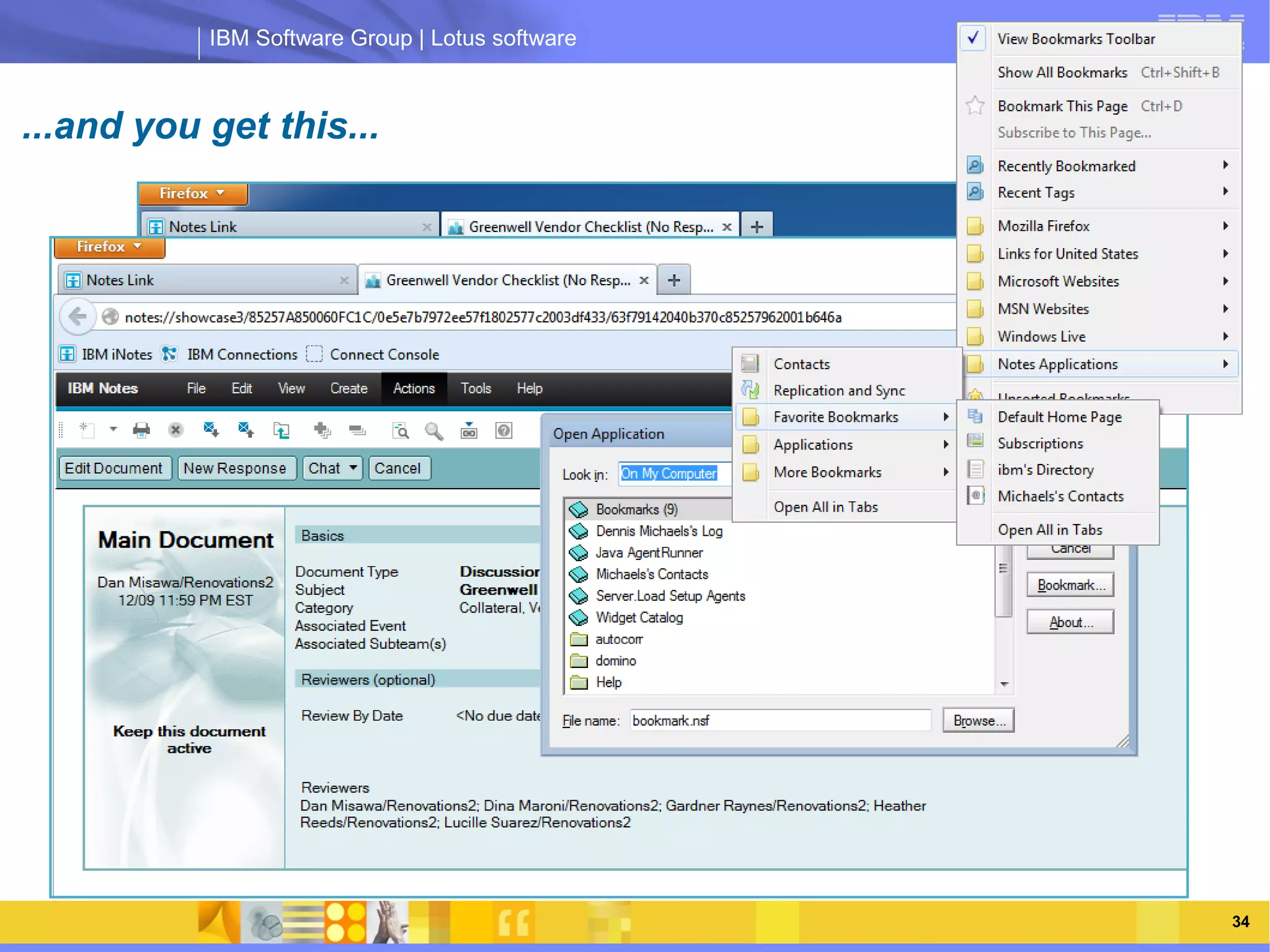Image resolution: width=1270 pixels, height=952 pixels.
Task: Select Replication and Sync entry
Action: pyautogui.click(x=845, y=391)
